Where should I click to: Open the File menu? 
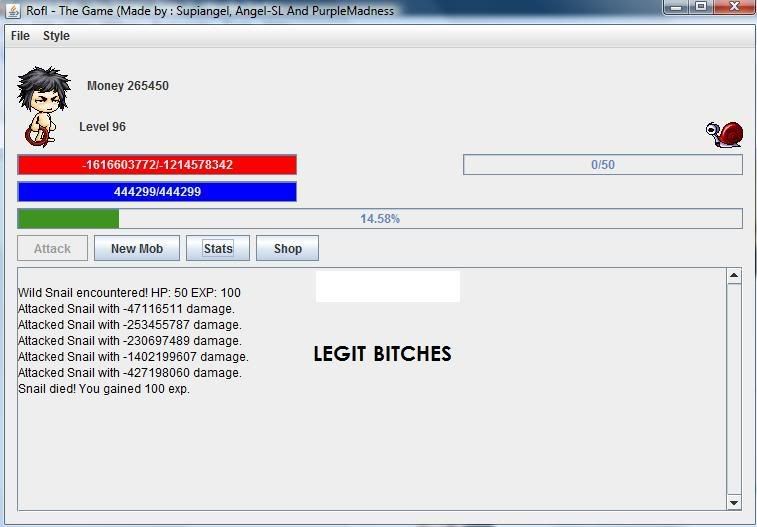point(20,36)
